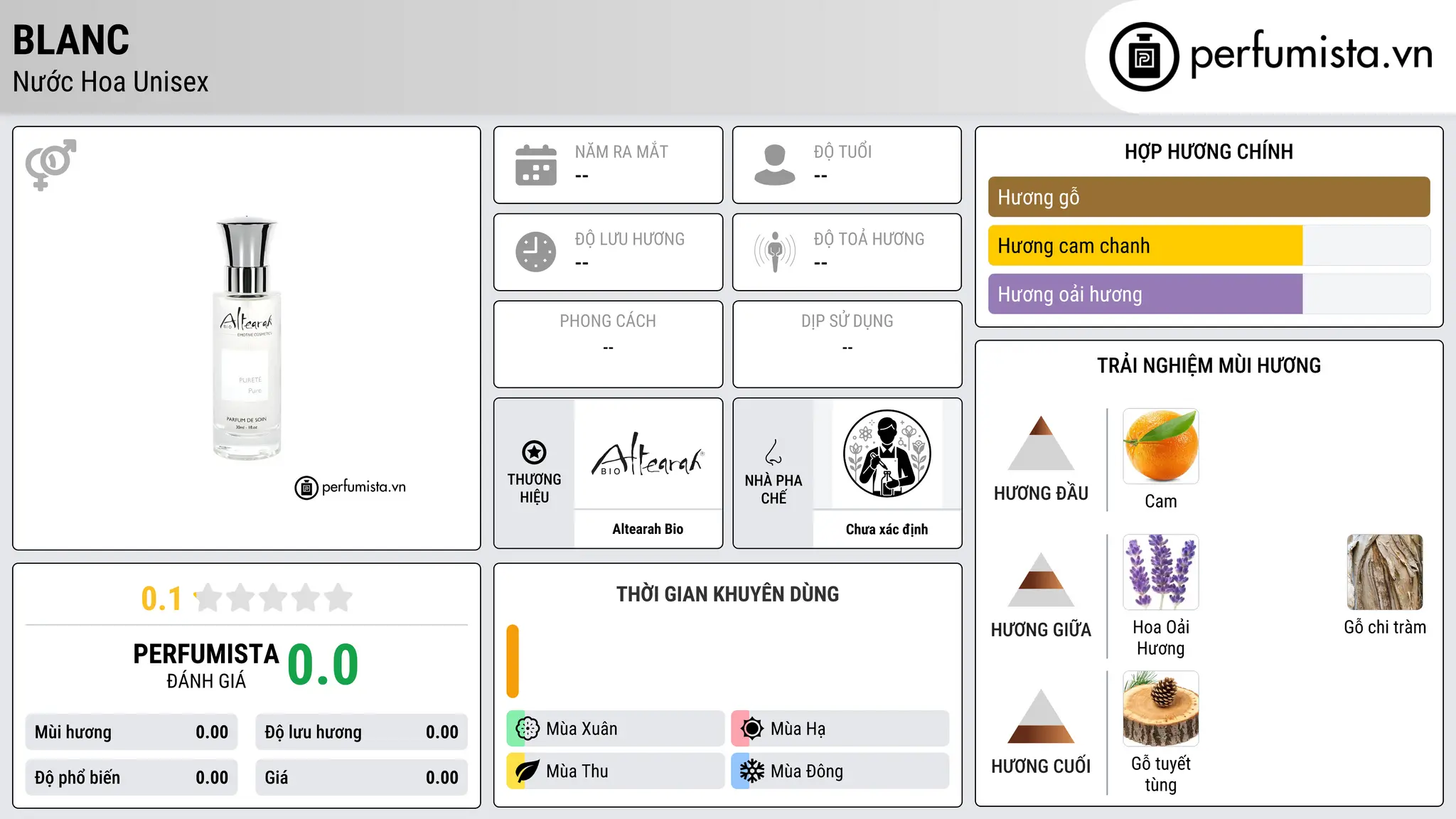This screenshot has height=819, width=1456.
Task: Click the spring flower icon for Mùa Xuân
Action: (x=528, y=729)
